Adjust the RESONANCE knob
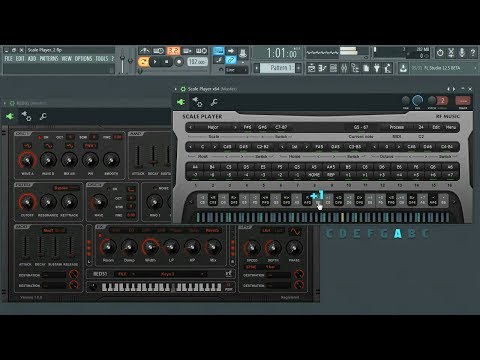 (x=48, y=202)
